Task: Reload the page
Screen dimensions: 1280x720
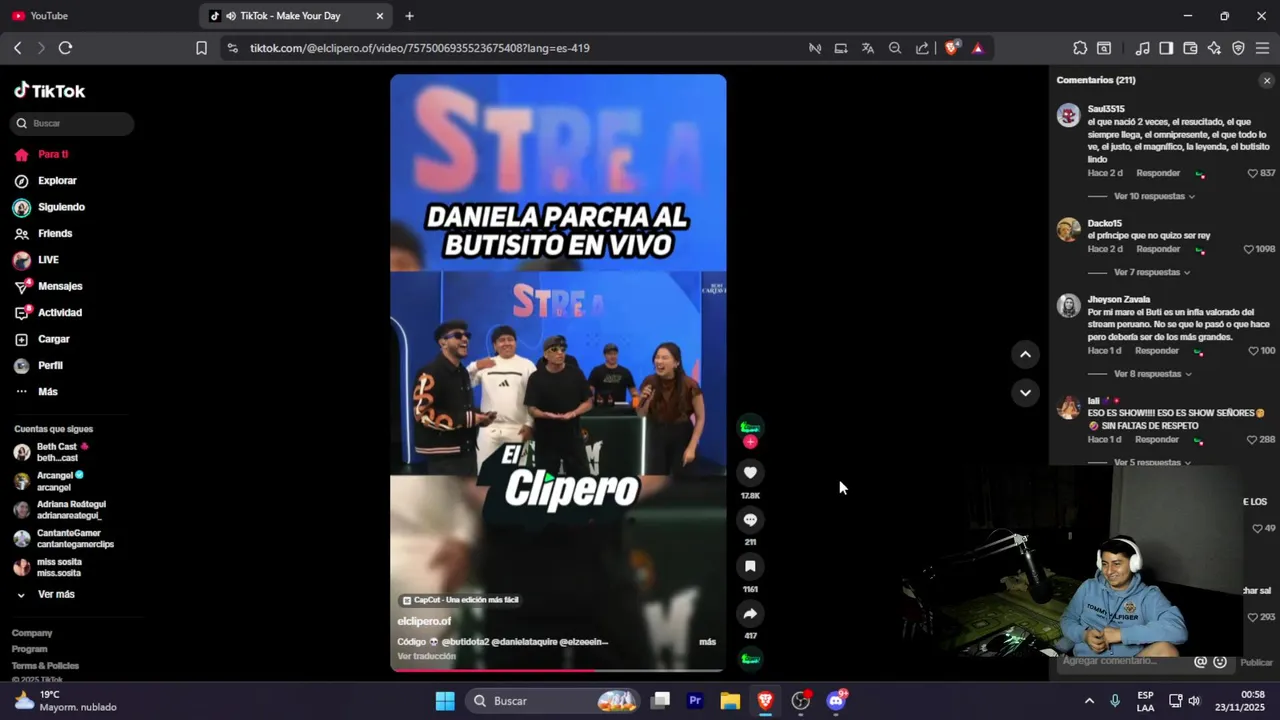Action: click(x=65, y=48)
